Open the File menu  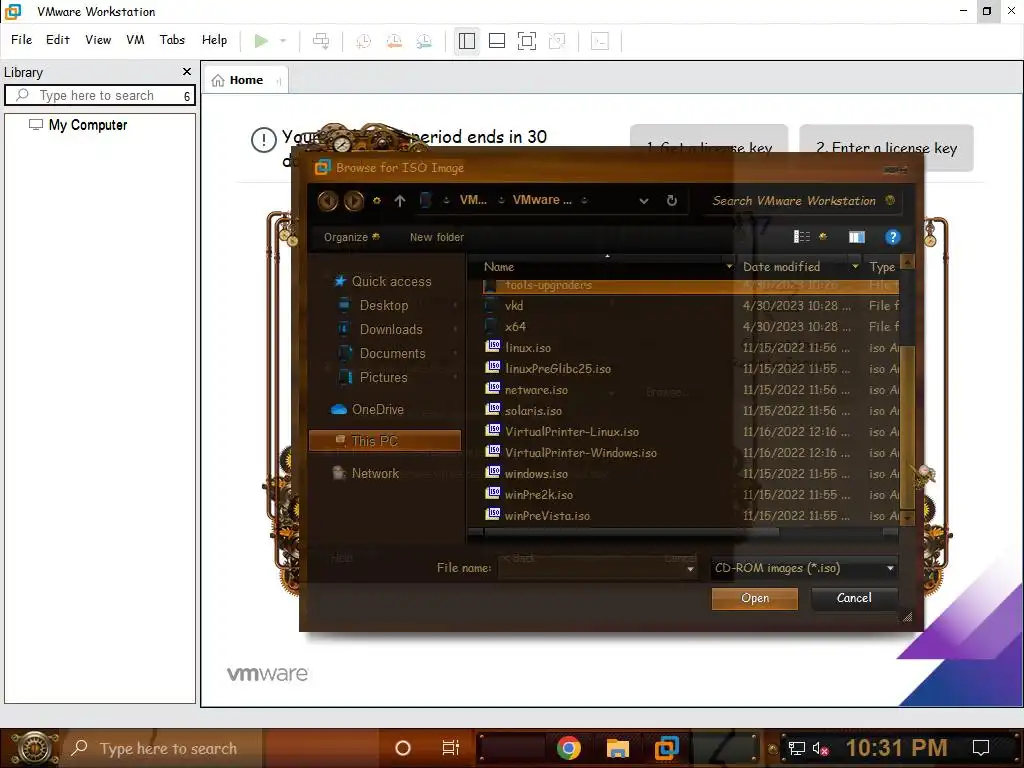pyautogui.click(x=22, y=40)
